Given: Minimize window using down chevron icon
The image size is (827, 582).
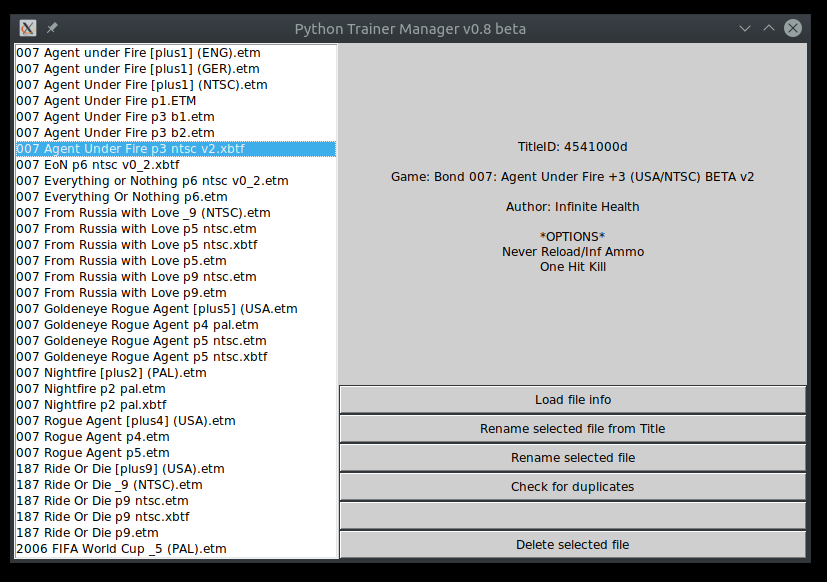Looking at the screenshot, I should click(745, 28).
